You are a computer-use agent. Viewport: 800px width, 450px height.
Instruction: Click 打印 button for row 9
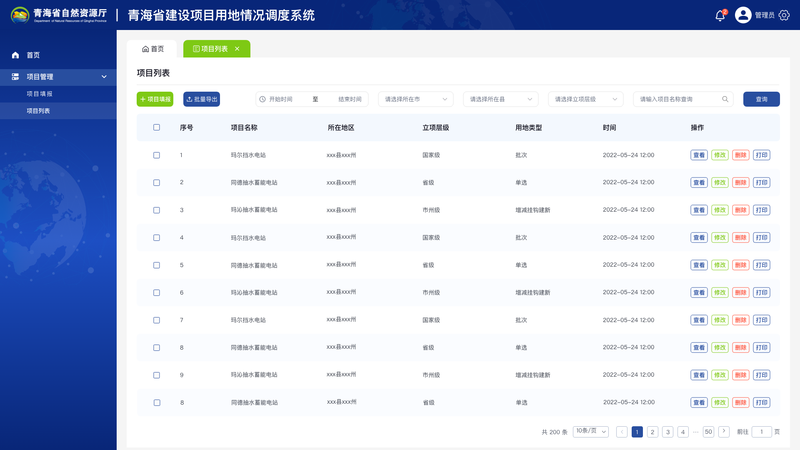coord(761,376)
